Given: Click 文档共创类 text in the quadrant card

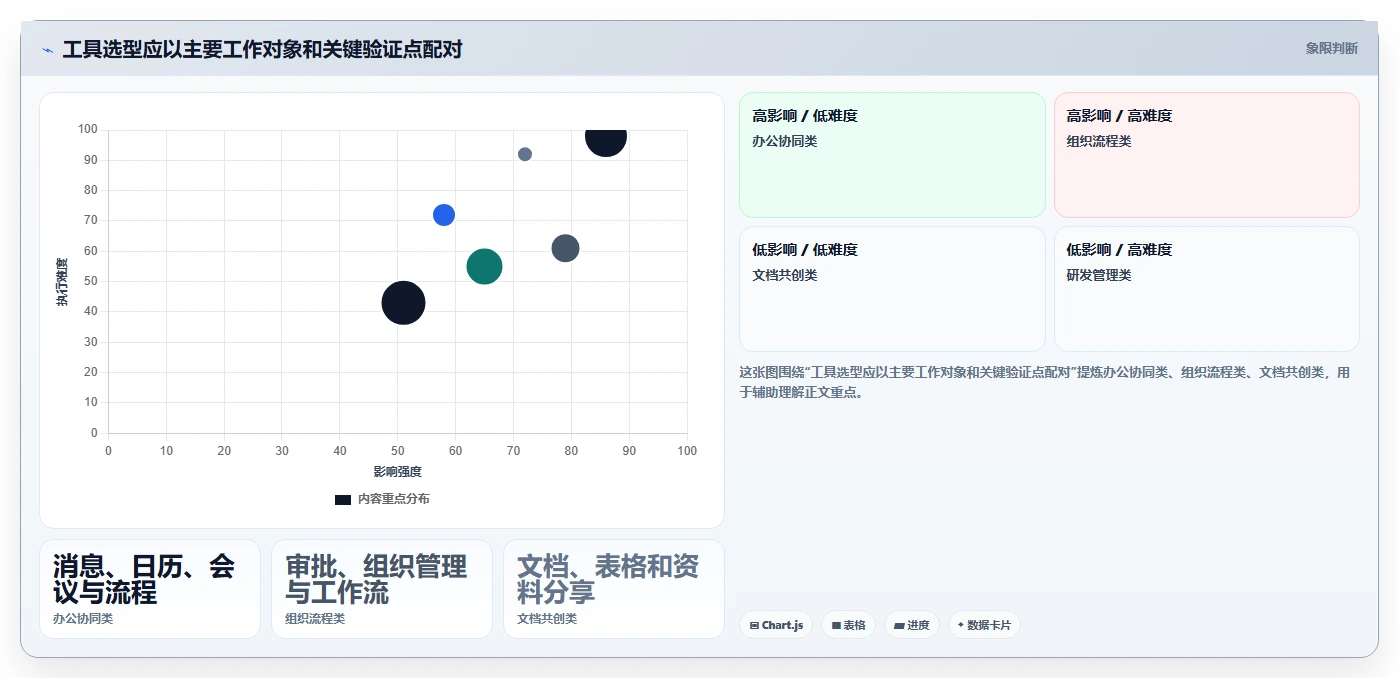Looking at the screenshot, I should [x=785, y=275].
